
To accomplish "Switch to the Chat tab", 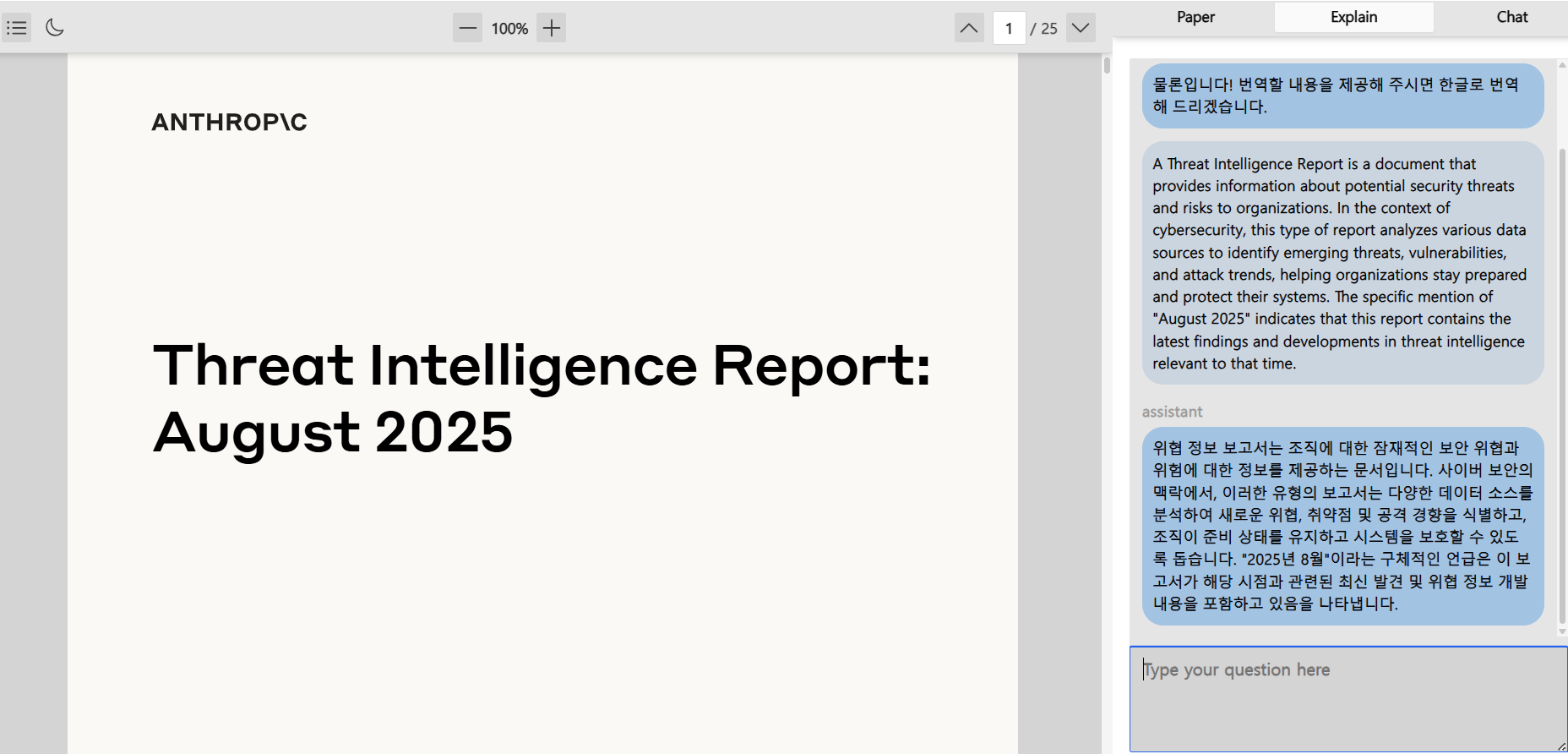I will (x=1511, y=17).
